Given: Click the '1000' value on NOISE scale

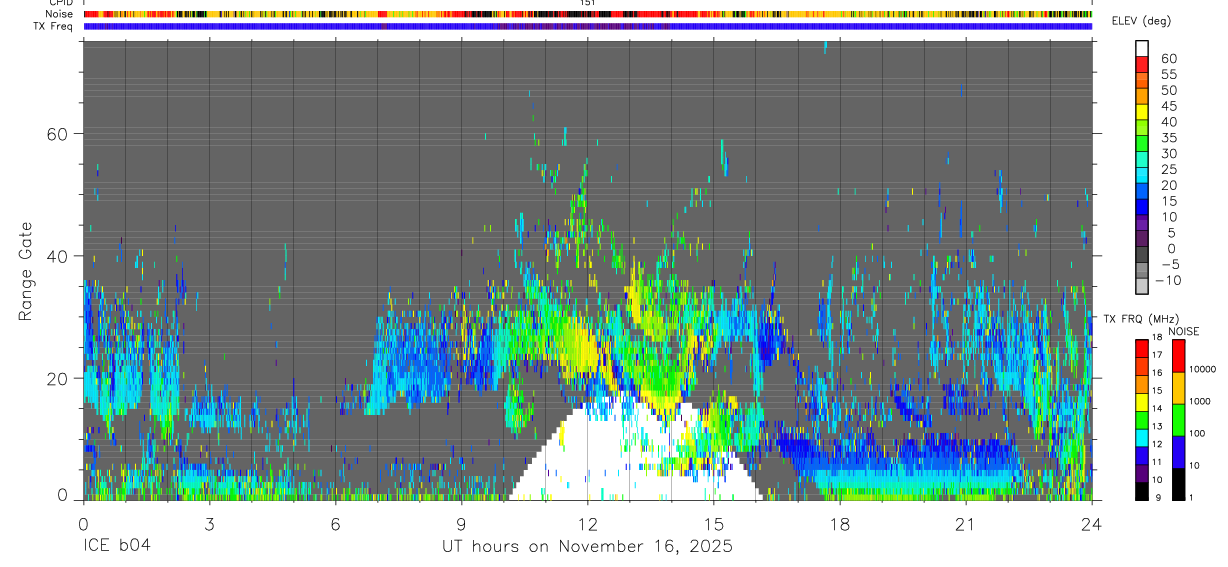Looking at the screenshot, I should pyautogui.click(x=1200, y=401).
